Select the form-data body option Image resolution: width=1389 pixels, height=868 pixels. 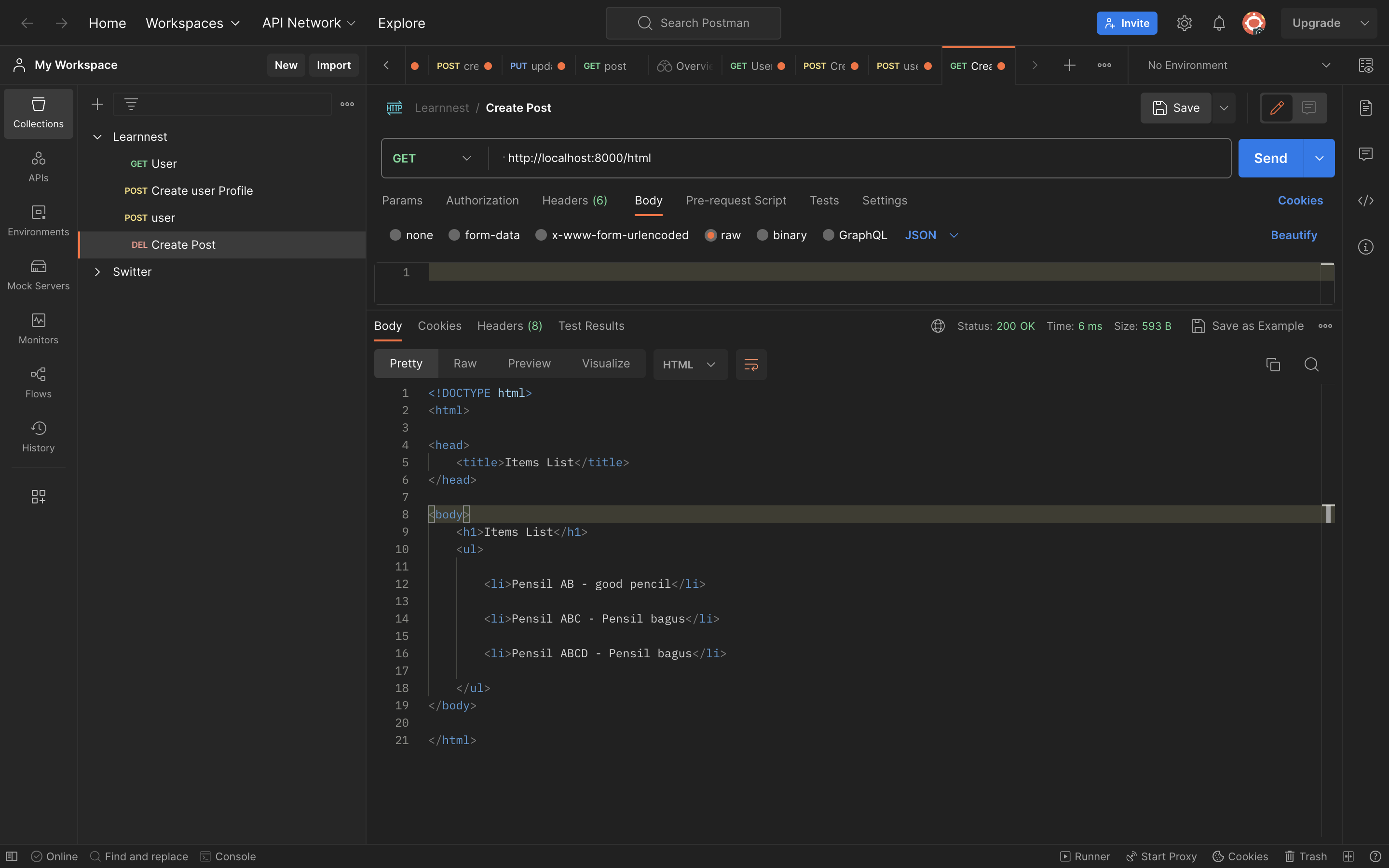click(x=454, y=235)
